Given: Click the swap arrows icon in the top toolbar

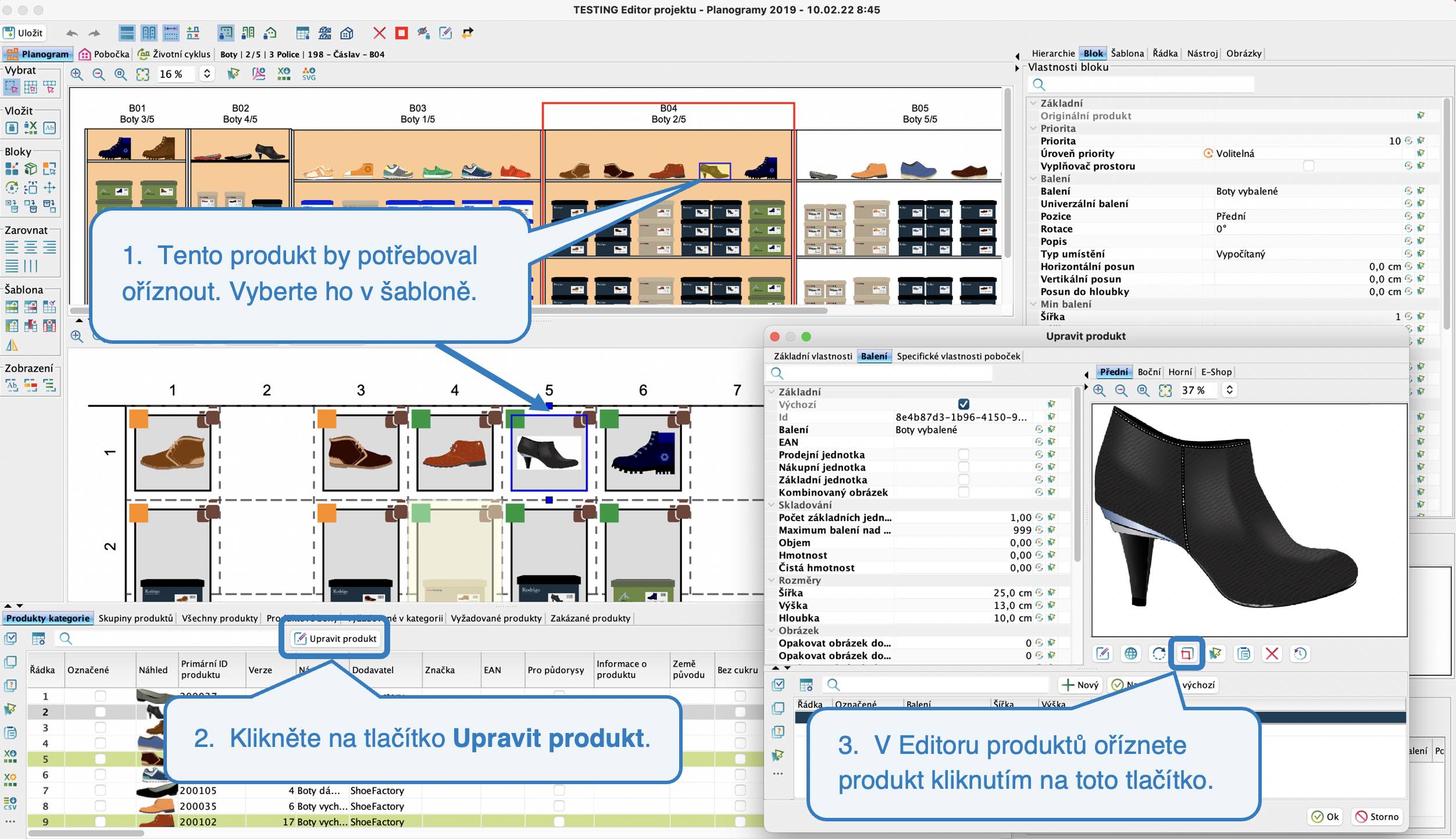Looking at the screenshot, I should [468, 33].
